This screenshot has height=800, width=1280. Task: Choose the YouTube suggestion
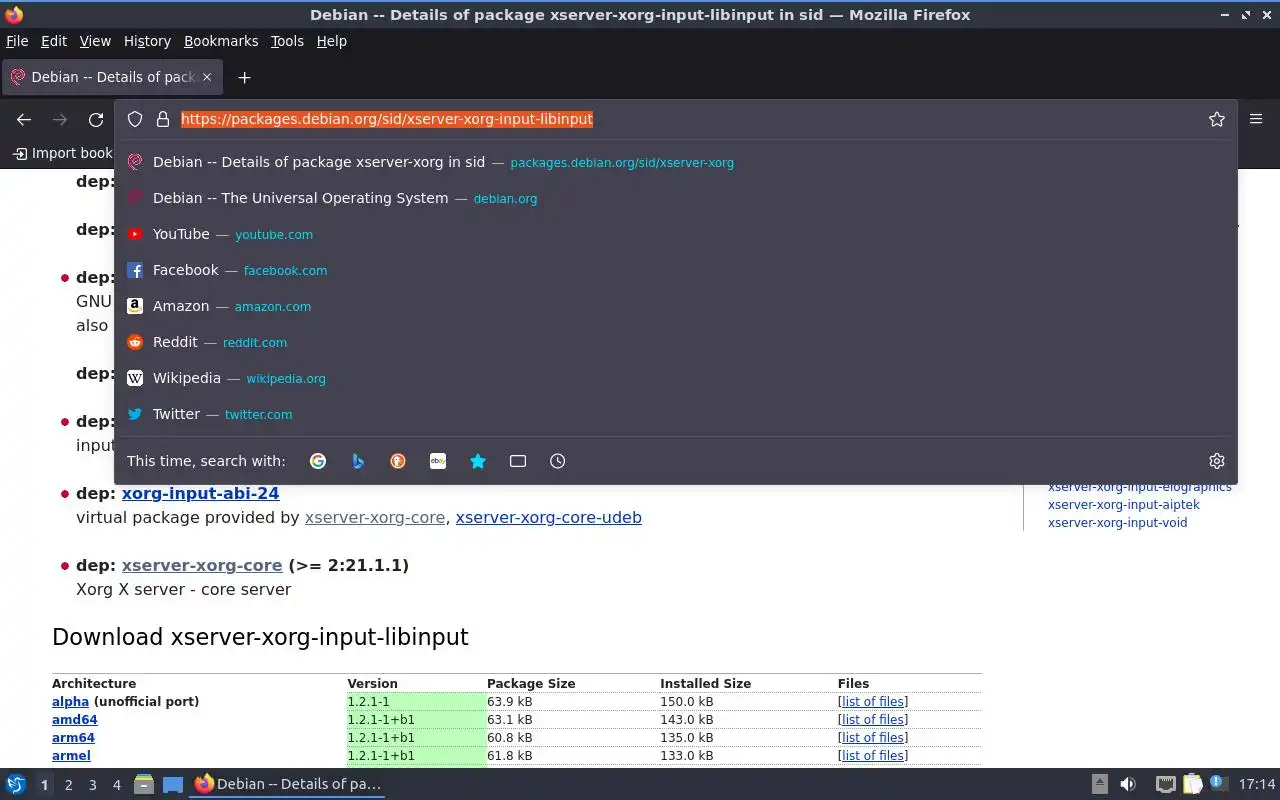click(x=676, y=234)
